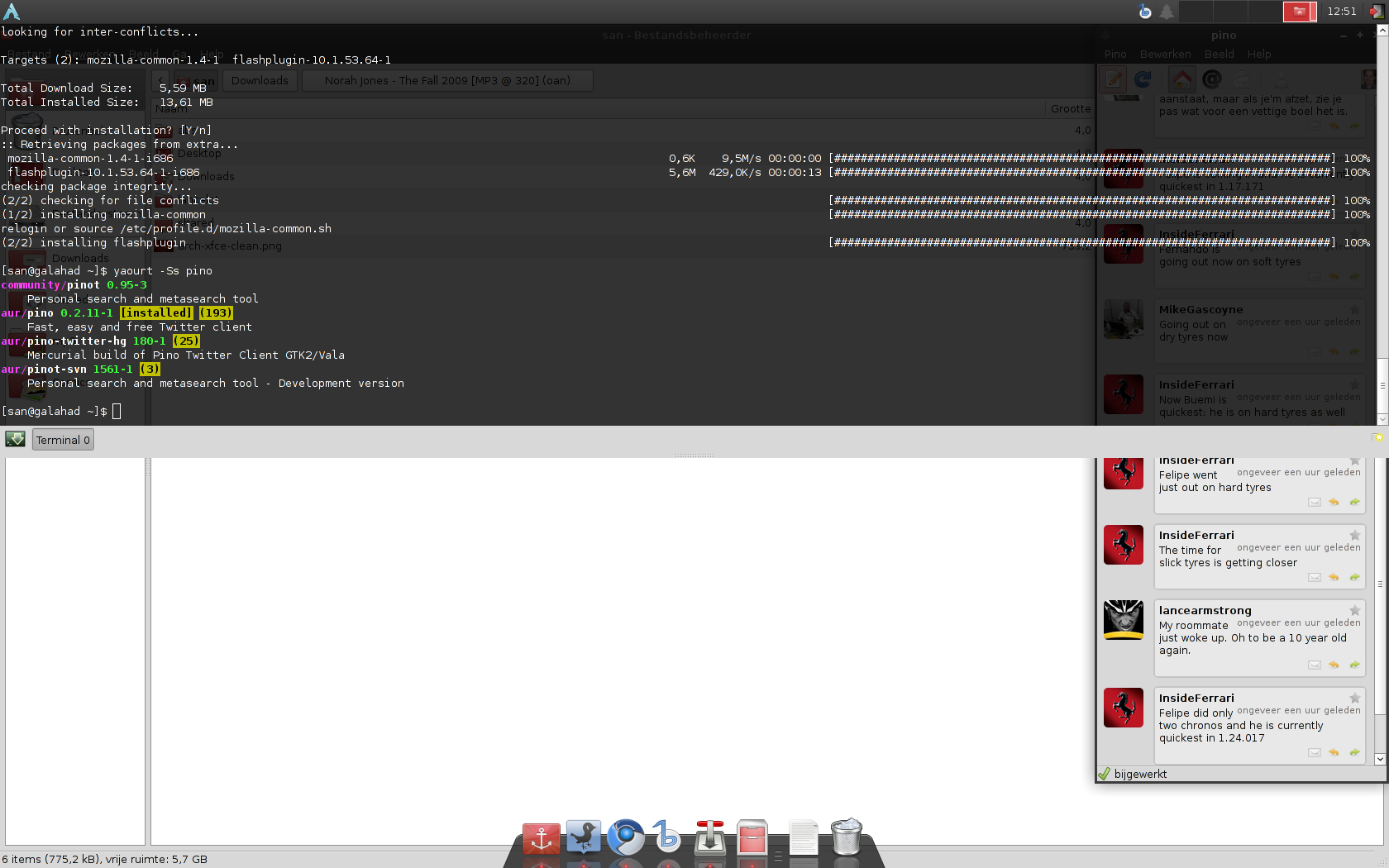The image size is (1389, 868).
Task: Open the text document icon in the dock
Action: coord(803,837)
